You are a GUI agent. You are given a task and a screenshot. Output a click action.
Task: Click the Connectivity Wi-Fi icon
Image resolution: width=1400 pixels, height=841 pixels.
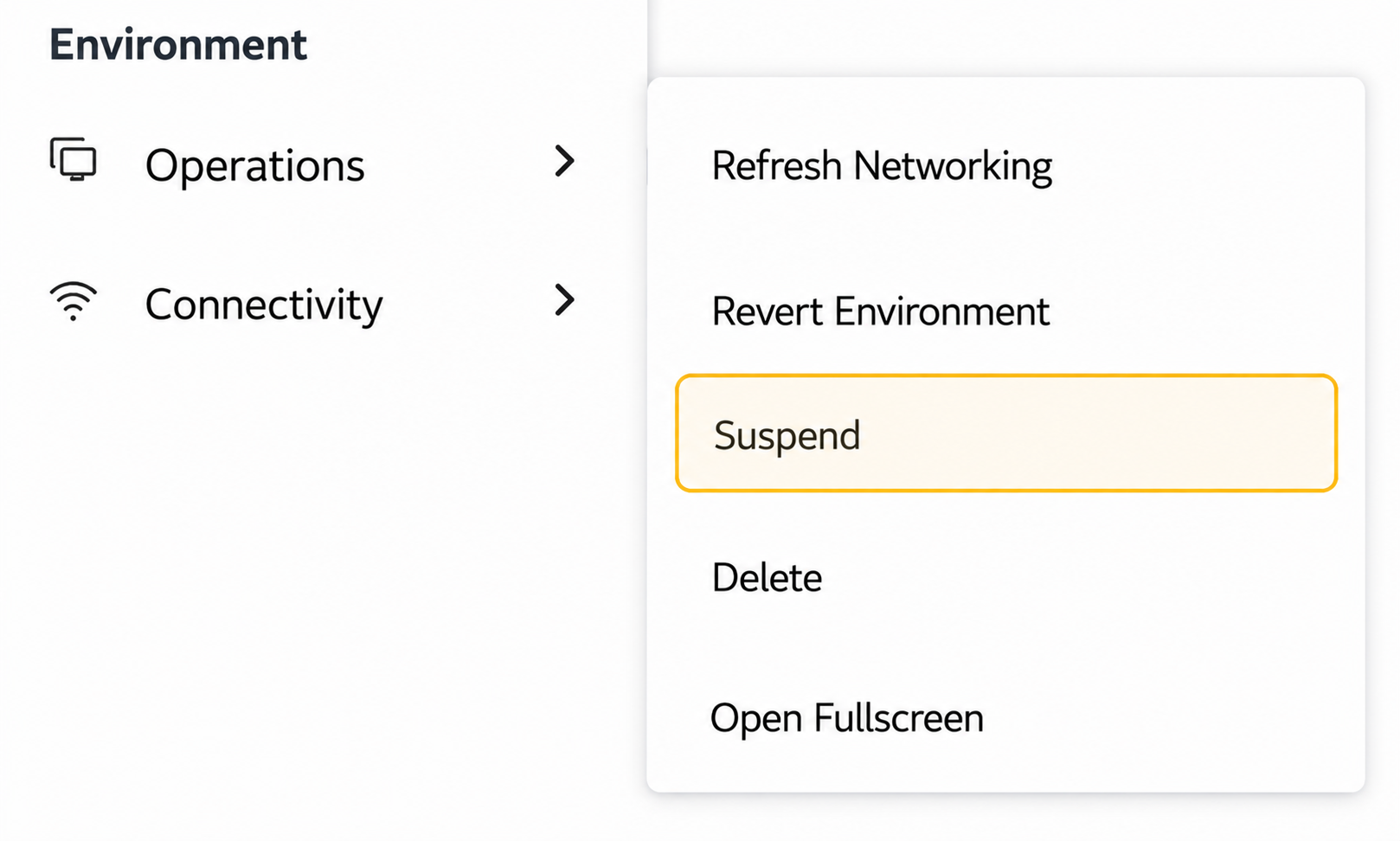click(x=74, y=301)
